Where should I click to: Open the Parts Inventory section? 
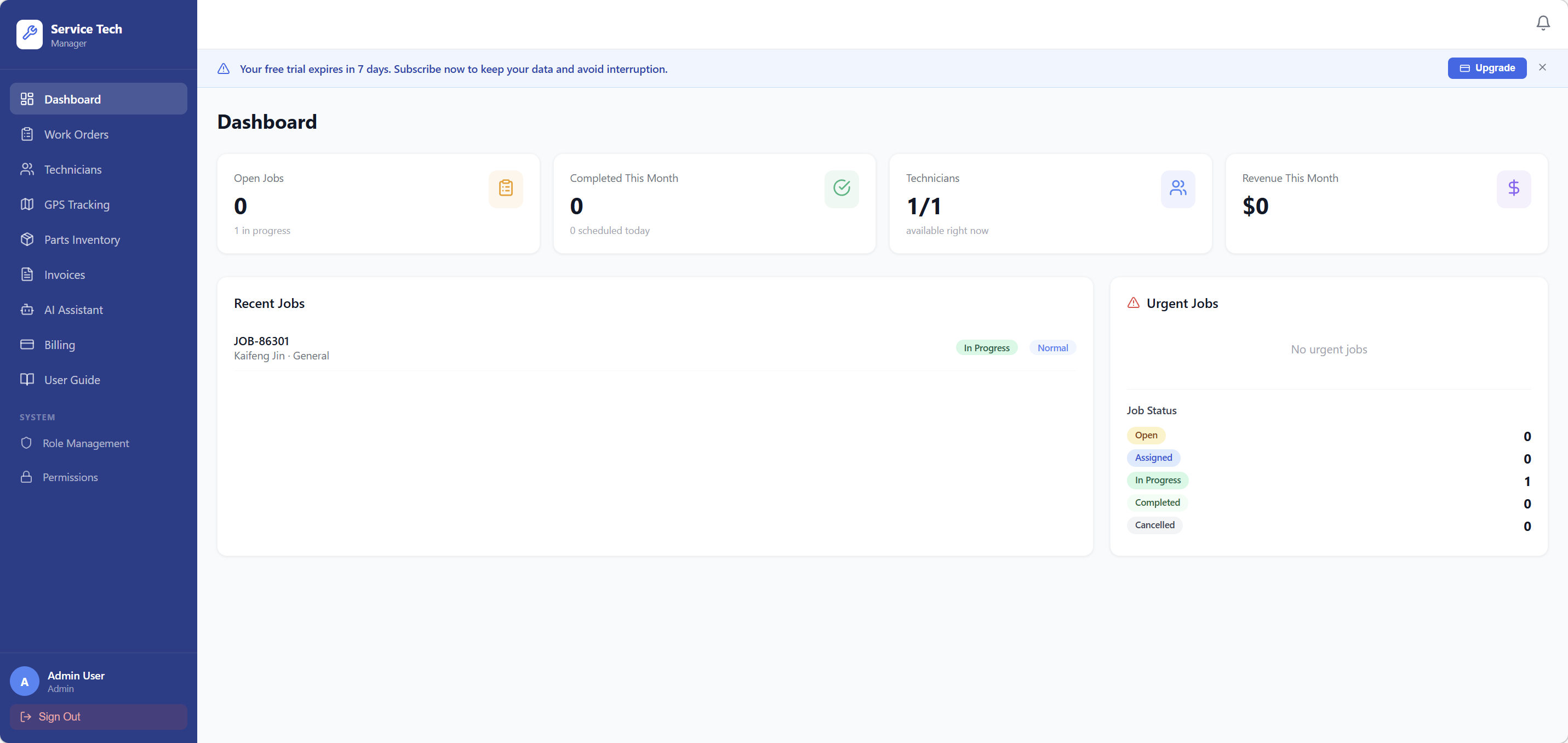point(82,240)
